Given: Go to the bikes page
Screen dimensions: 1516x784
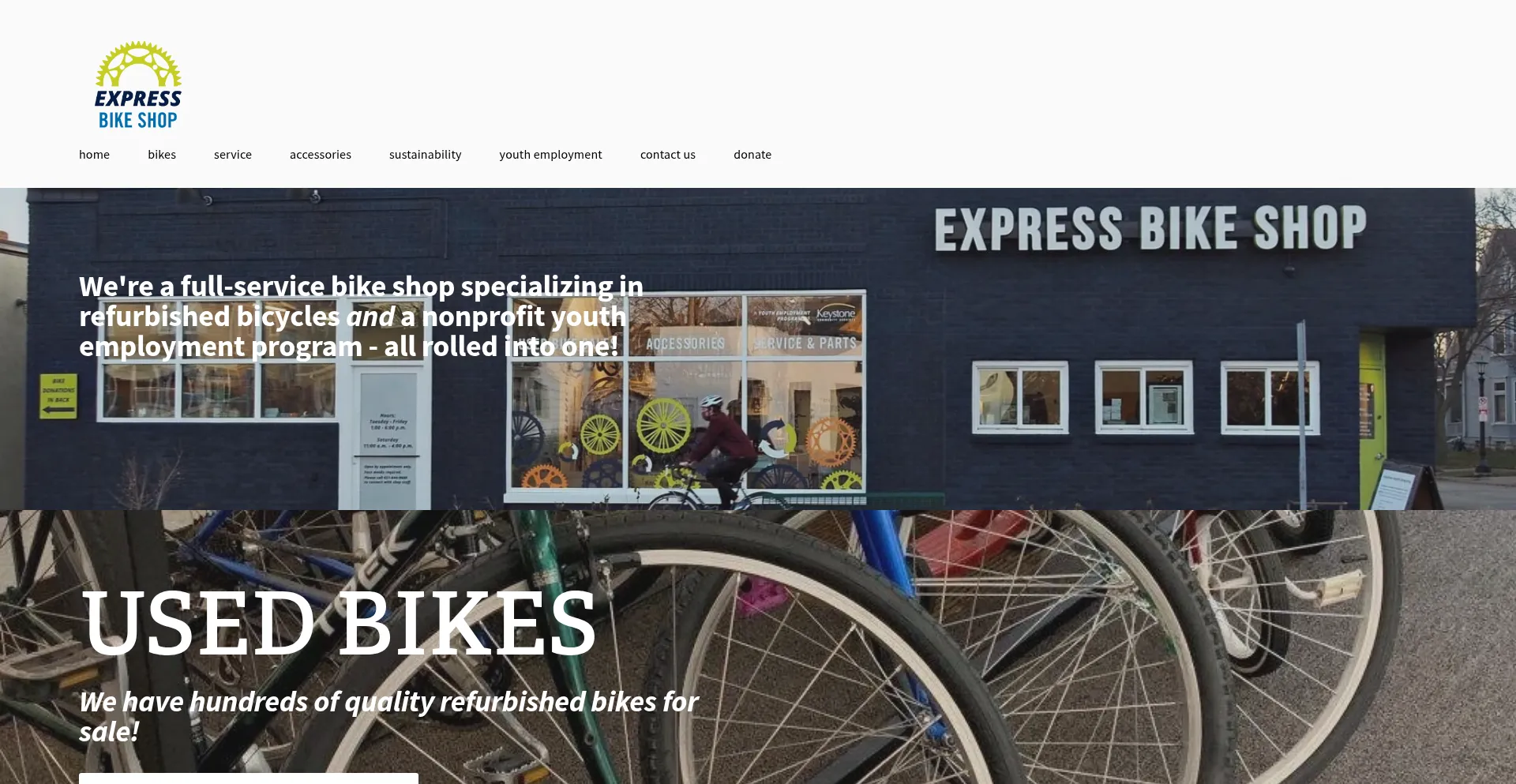Looking at the screenshot, I should [162, 155].
